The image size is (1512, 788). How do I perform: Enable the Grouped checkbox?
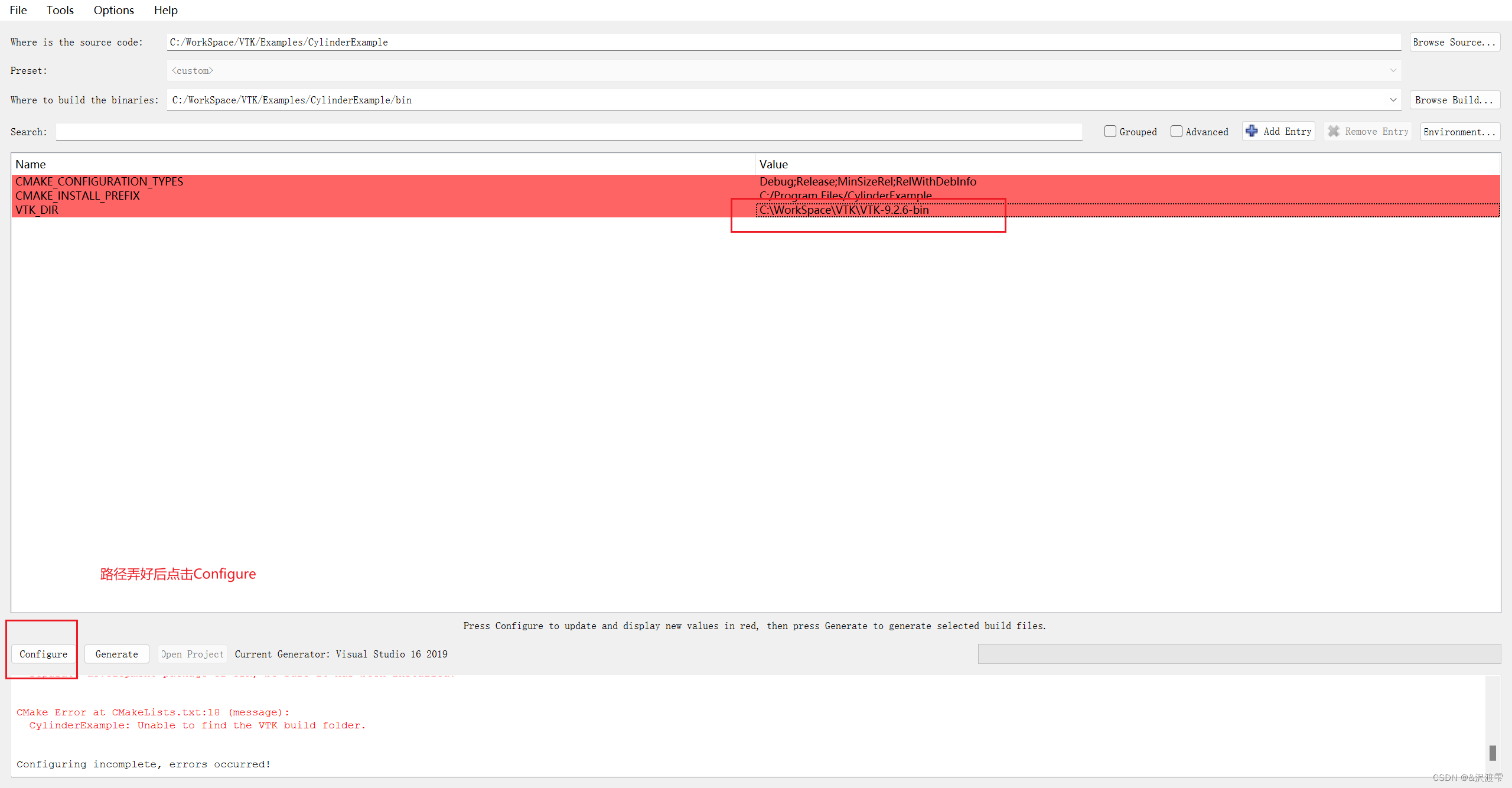click(1110, 131)
